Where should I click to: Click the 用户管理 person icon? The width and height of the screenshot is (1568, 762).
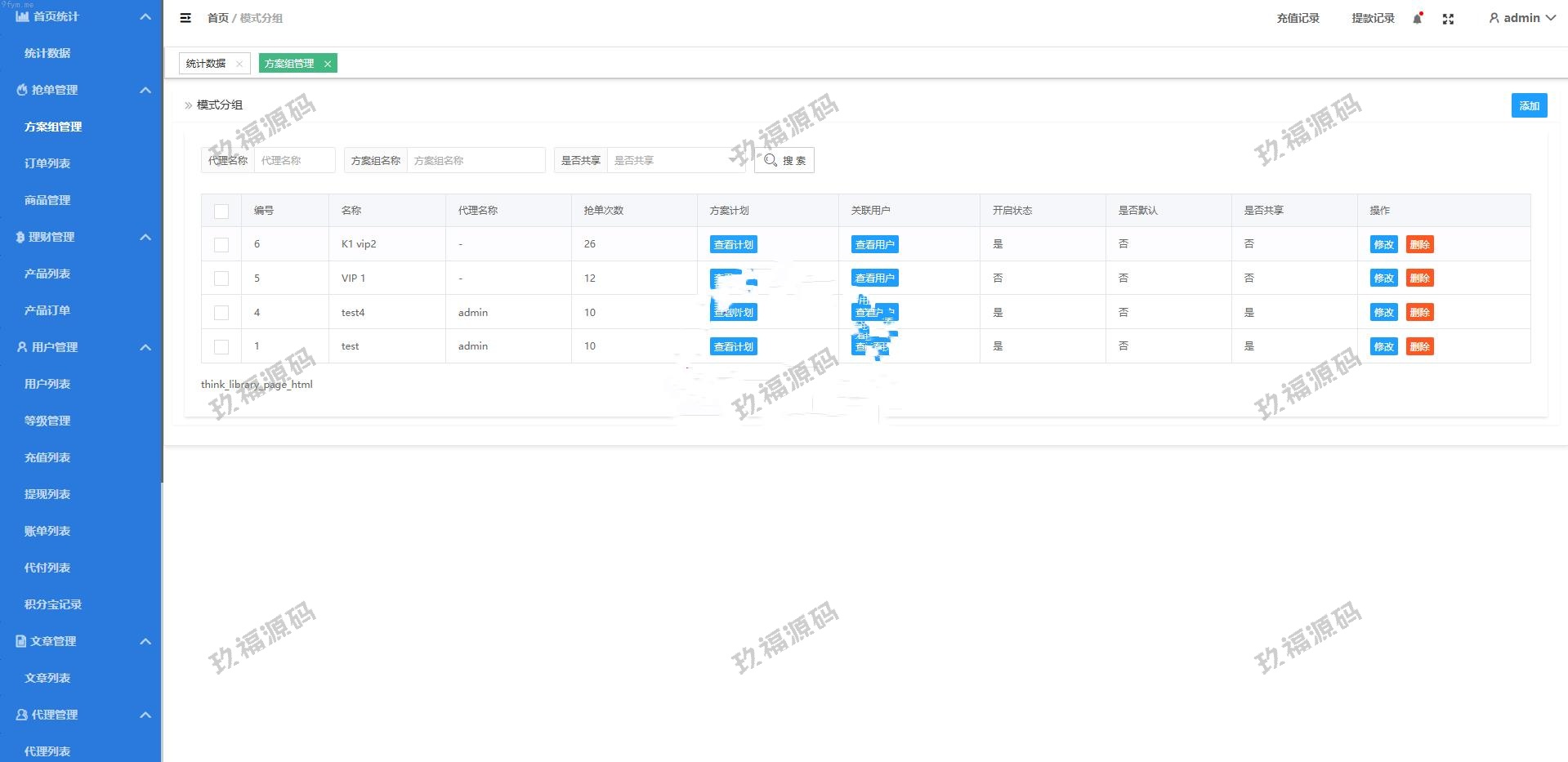[x=20, y=347]
